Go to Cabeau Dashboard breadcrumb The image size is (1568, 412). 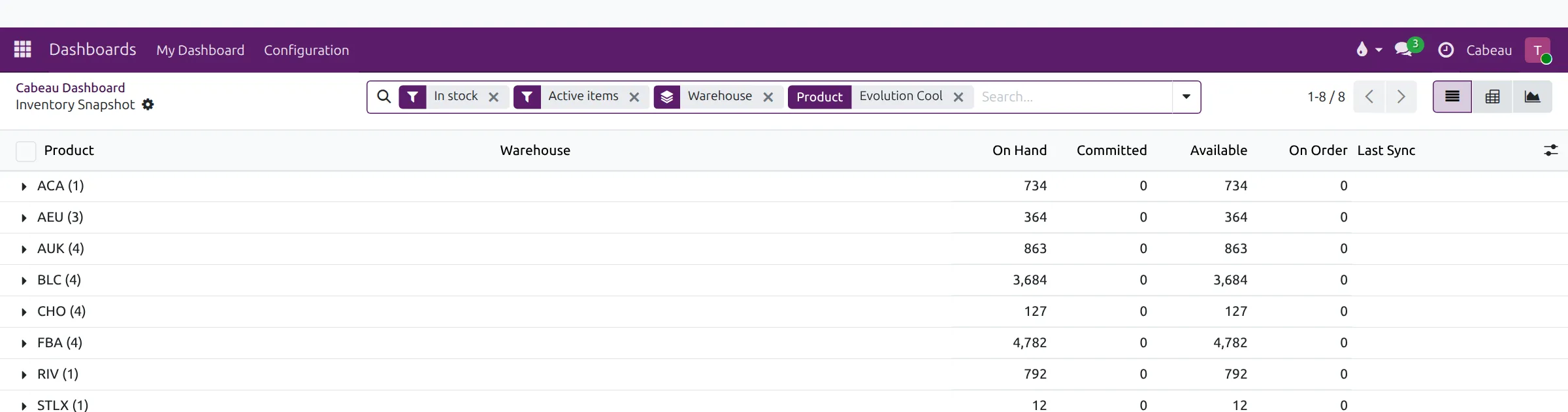pos(71,88)
